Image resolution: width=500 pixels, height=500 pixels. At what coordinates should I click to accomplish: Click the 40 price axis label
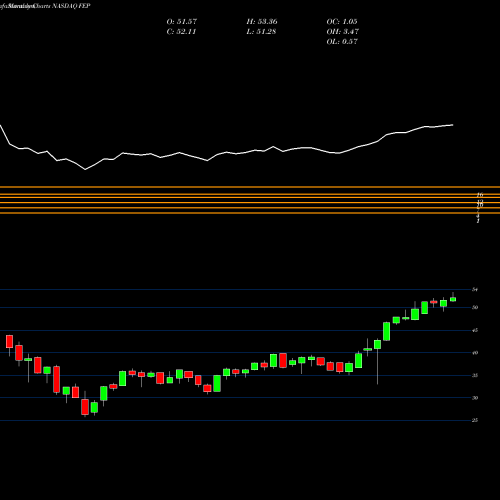tap(475, 353)
